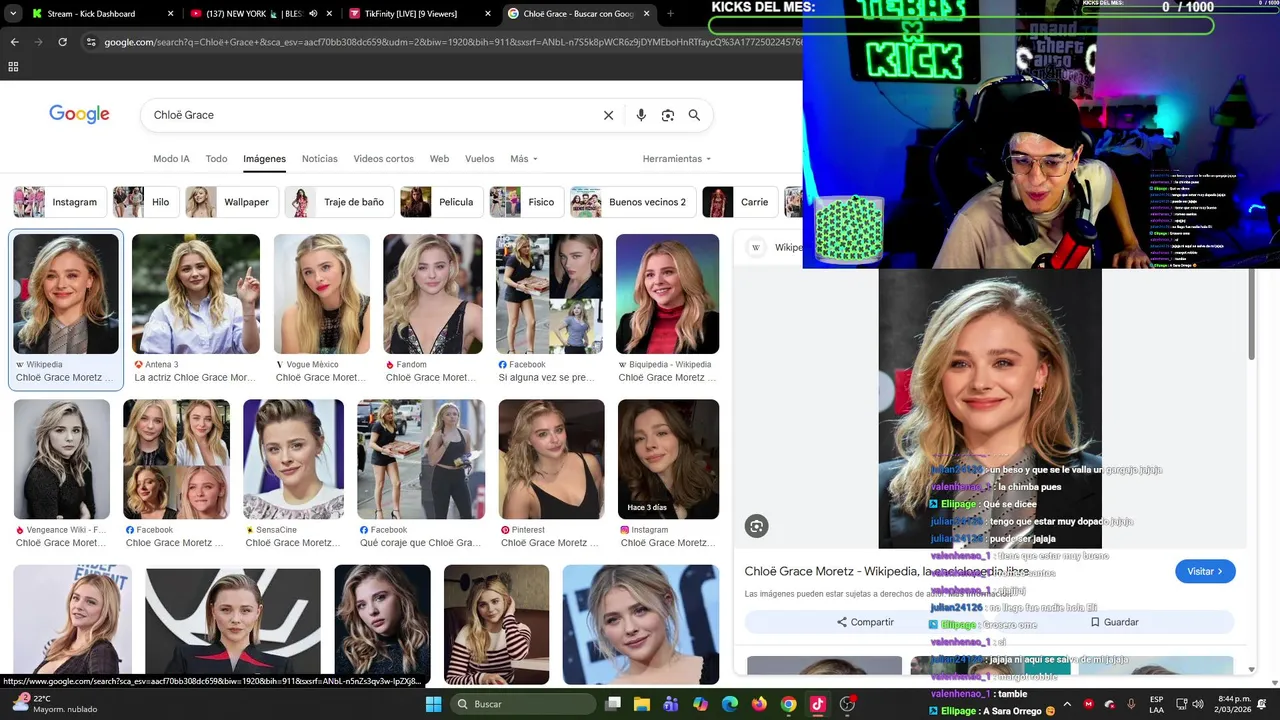Select the Físico filter chip

tap(526, 202)
